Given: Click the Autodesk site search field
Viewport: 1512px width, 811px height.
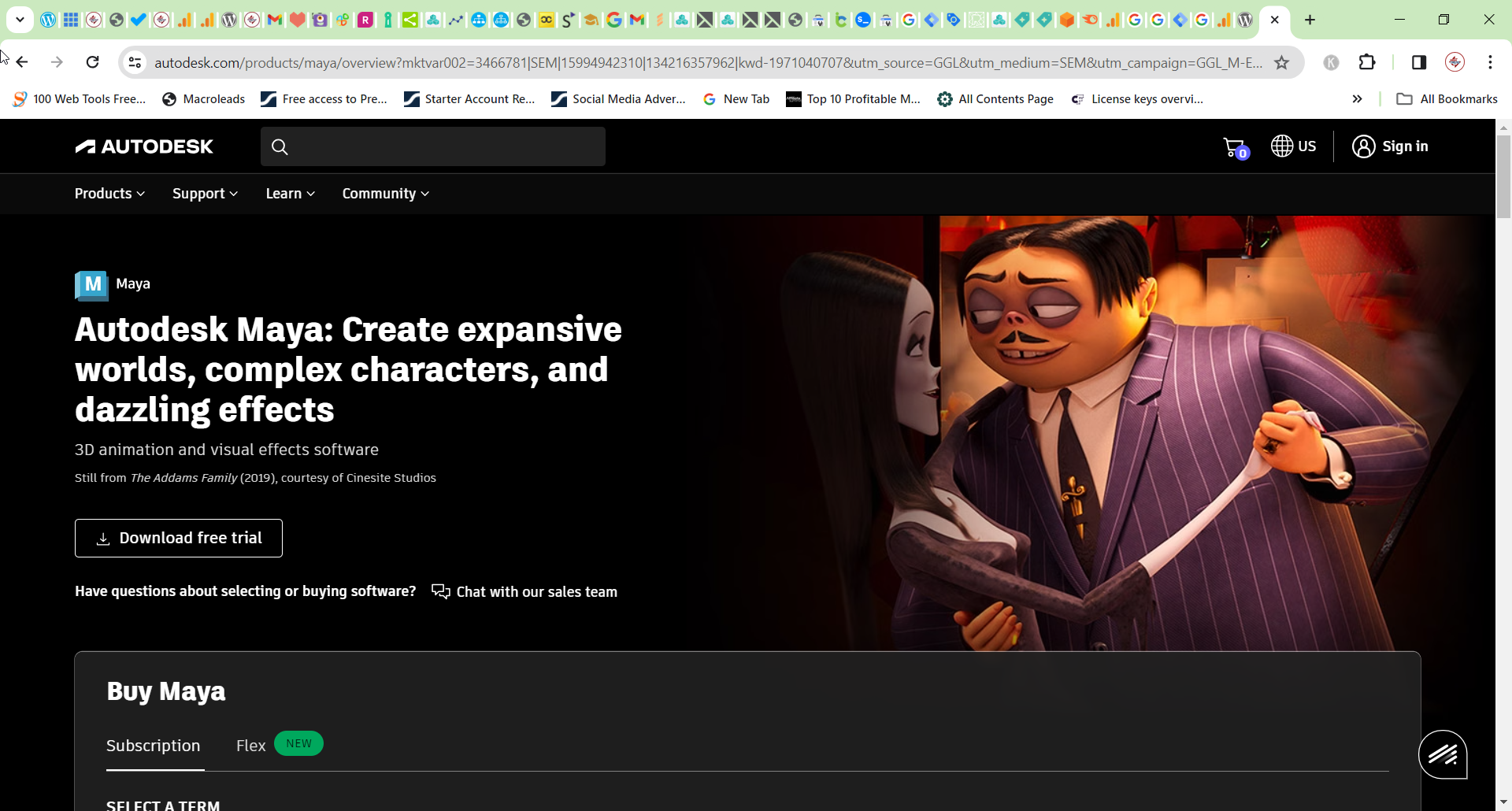Looking at the screenshot, I should click(x=433, y=146).
